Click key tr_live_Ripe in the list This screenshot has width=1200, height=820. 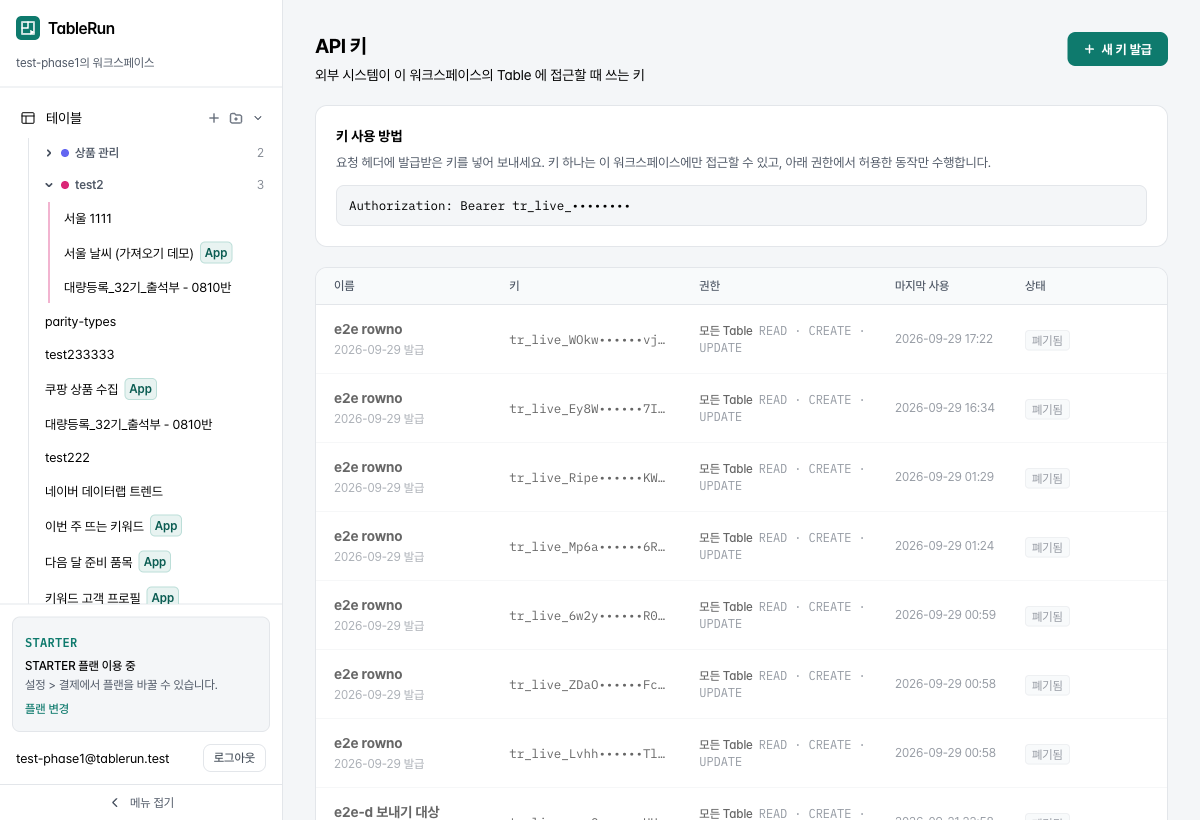(587, 478)
